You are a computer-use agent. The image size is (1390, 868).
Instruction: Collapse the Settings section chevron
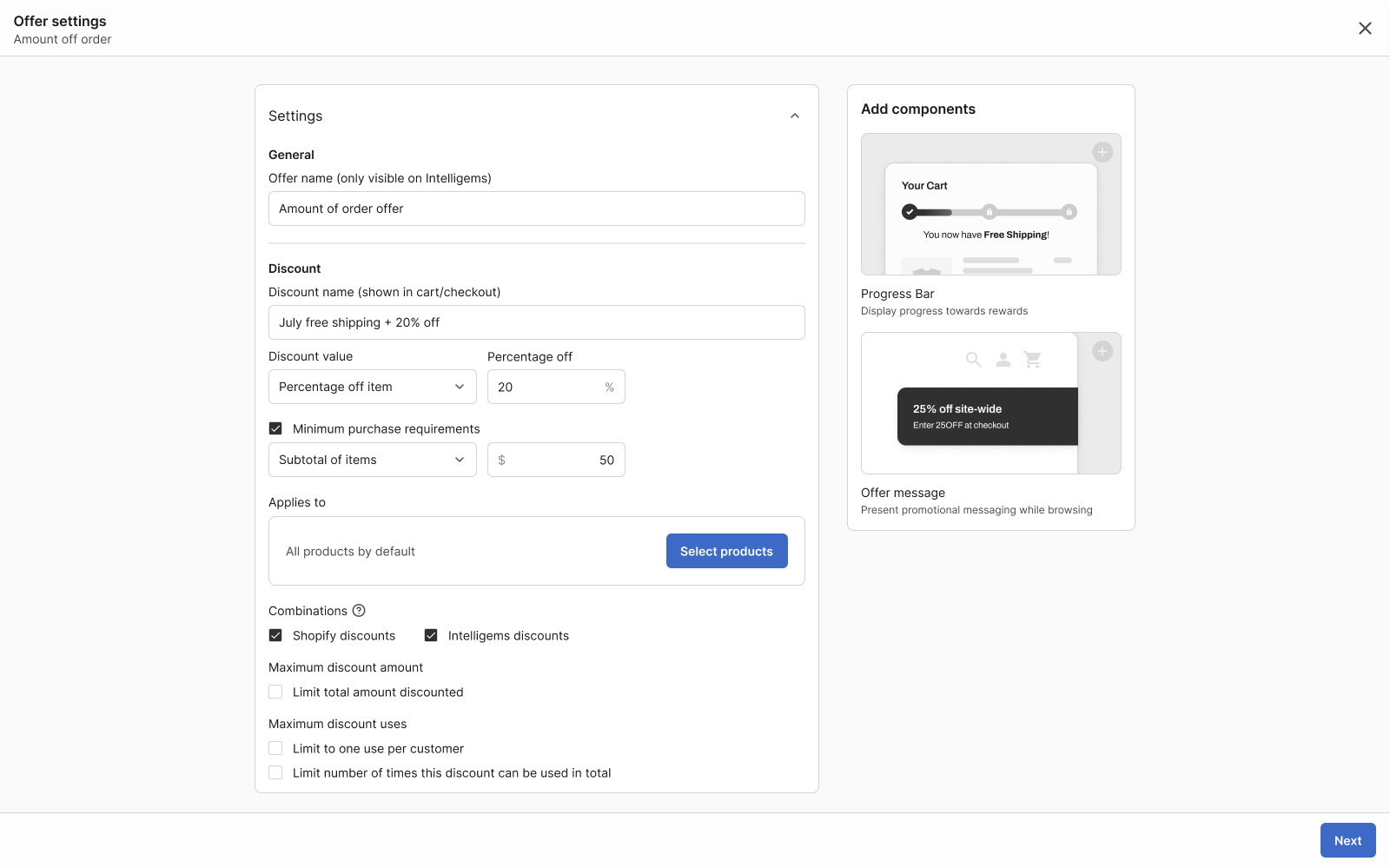(x=794, y=116)
